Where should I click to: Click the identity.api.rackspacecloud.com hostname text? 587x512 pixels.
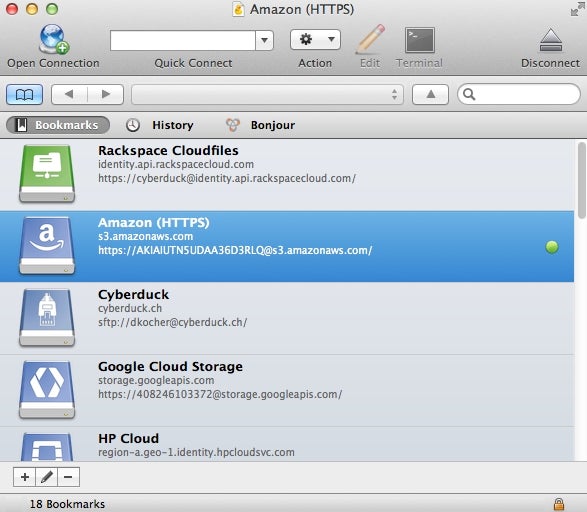pos(176,164)
